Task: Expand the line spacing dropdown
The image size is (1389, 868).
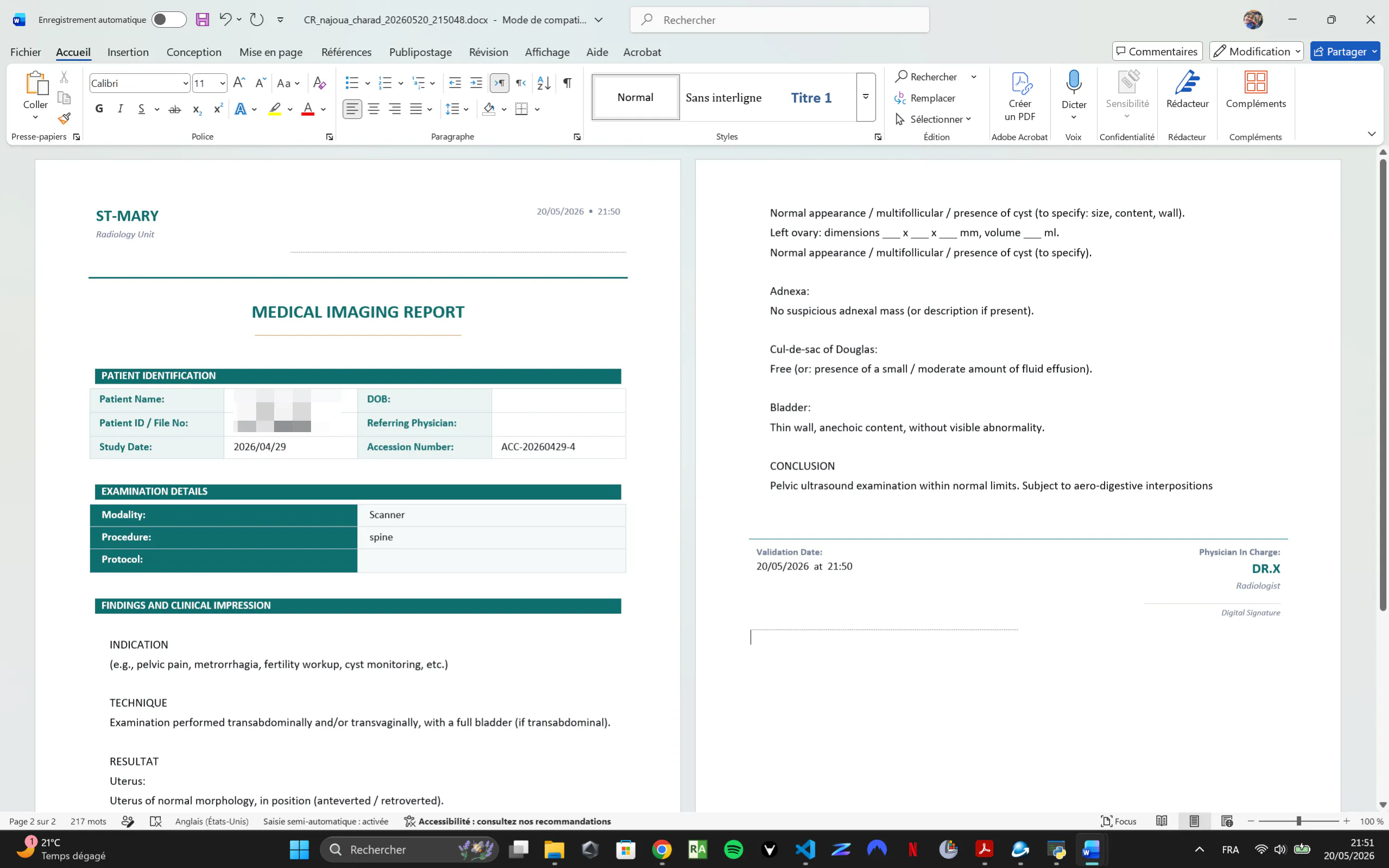Action: point(466,109)
